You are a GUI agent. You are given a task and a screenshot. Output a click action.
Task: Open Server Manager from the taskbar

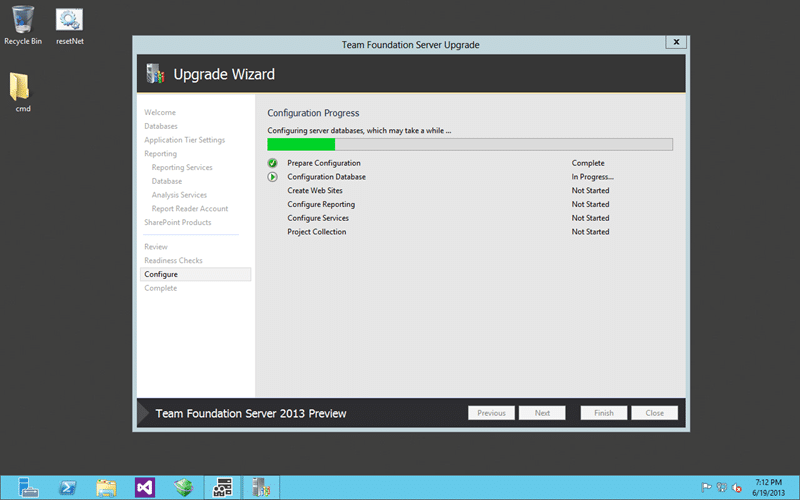28,487
